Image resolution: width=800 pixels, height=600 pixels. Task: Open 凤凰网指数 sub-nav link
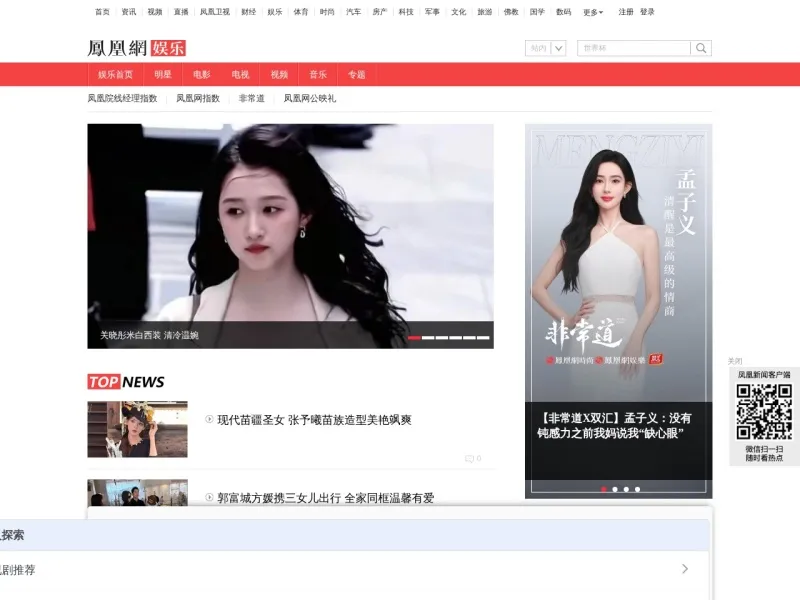click(x=198, y=98)
